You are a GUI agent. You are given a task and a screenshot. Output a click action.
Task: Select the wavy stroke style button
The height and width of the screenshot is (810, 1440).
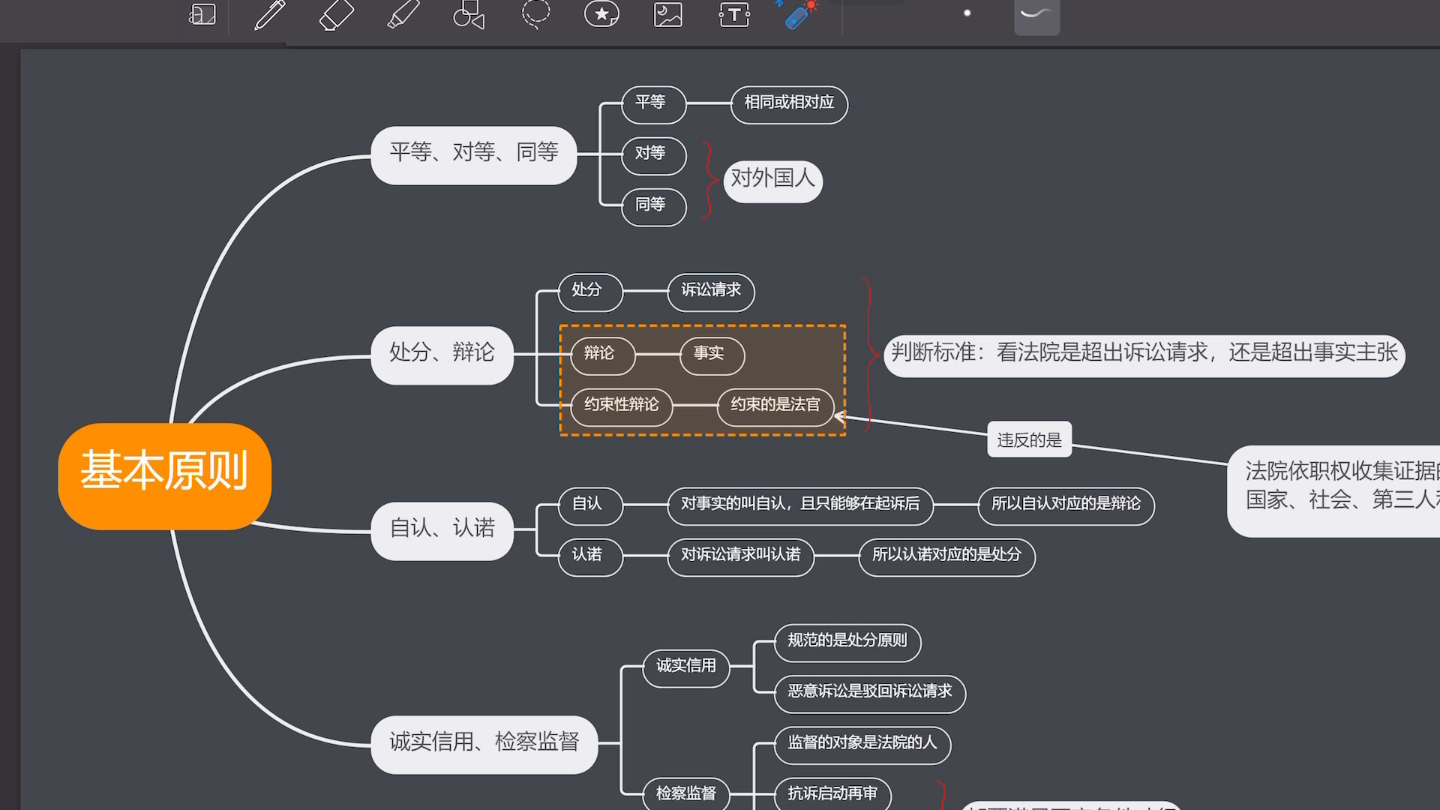1037,14
